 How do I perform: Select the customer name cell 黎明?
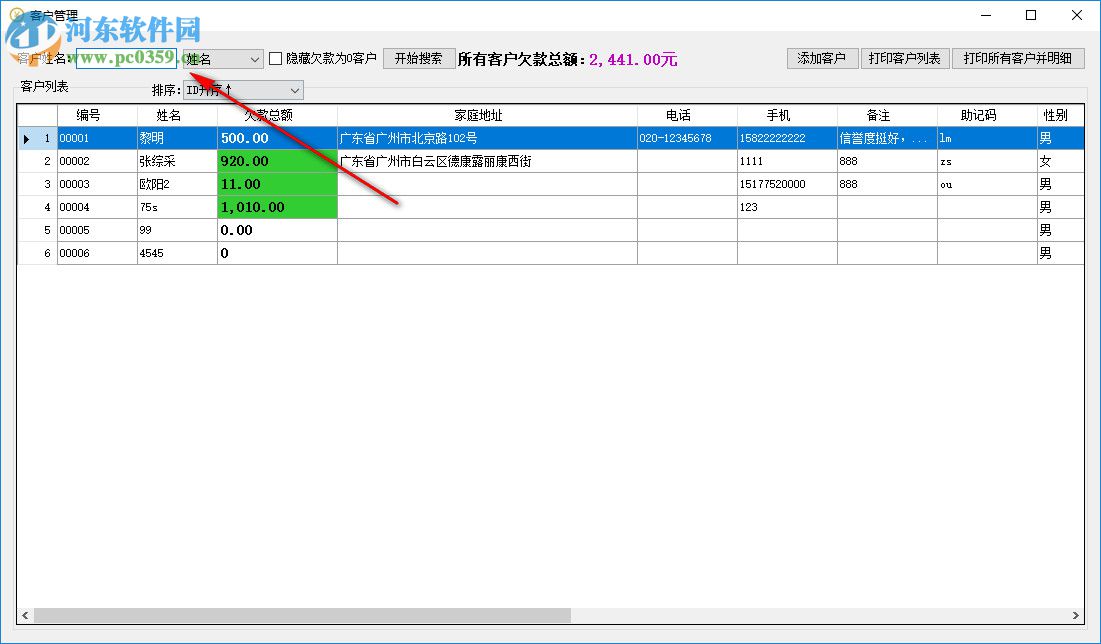(x=177, y=138)
